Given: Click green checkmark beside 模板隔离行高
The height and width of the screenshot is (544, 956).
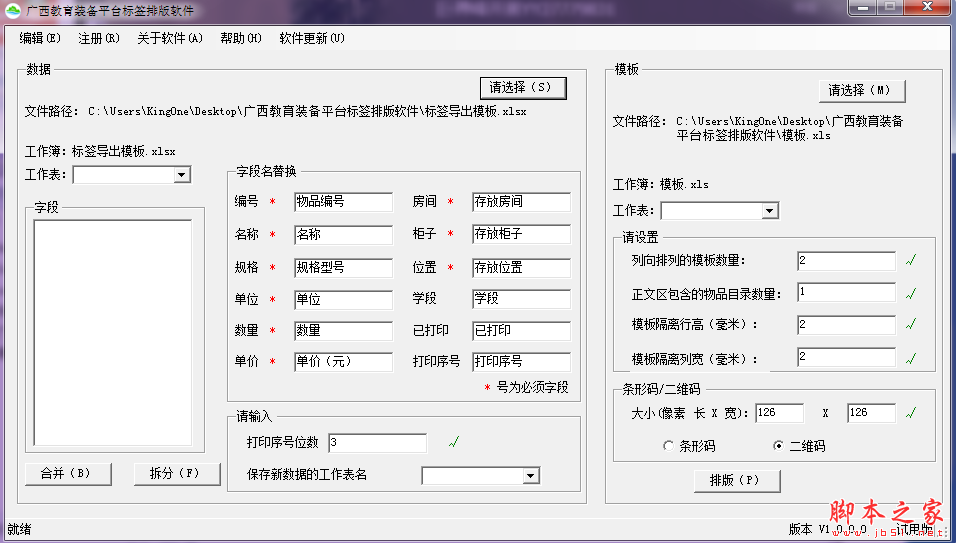Looking at the screenshot, I should tap(911, 324).
